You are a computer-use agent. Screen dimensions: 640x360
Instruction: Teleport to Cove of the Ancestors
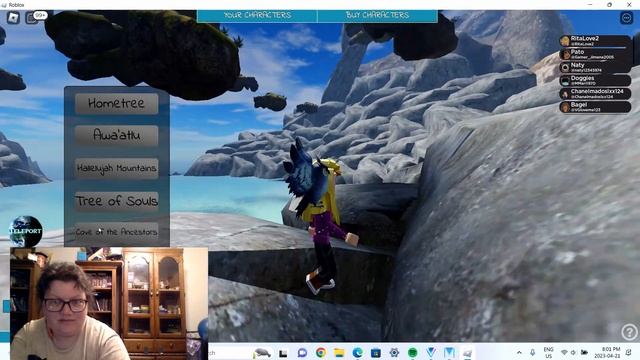point(117,232)
